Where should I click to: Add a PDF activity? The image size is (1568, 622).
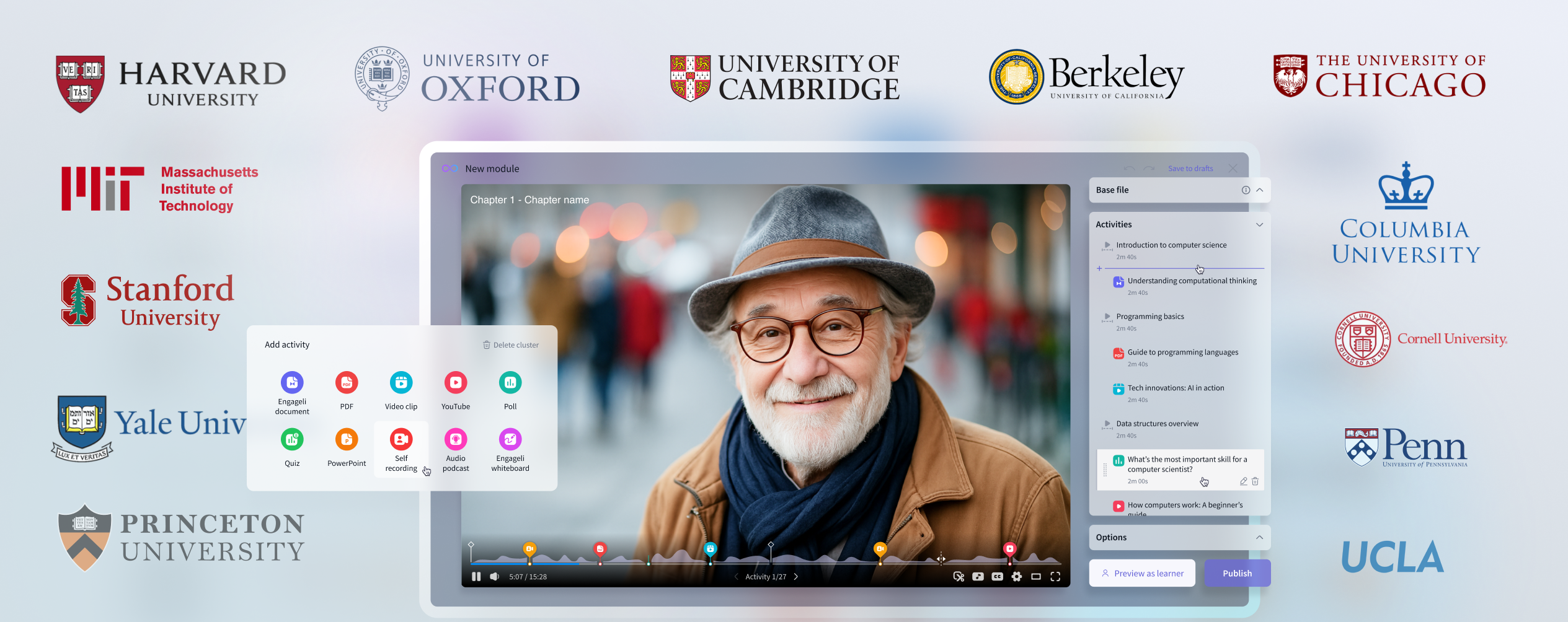pyautogui.click(x=347, y=390)
